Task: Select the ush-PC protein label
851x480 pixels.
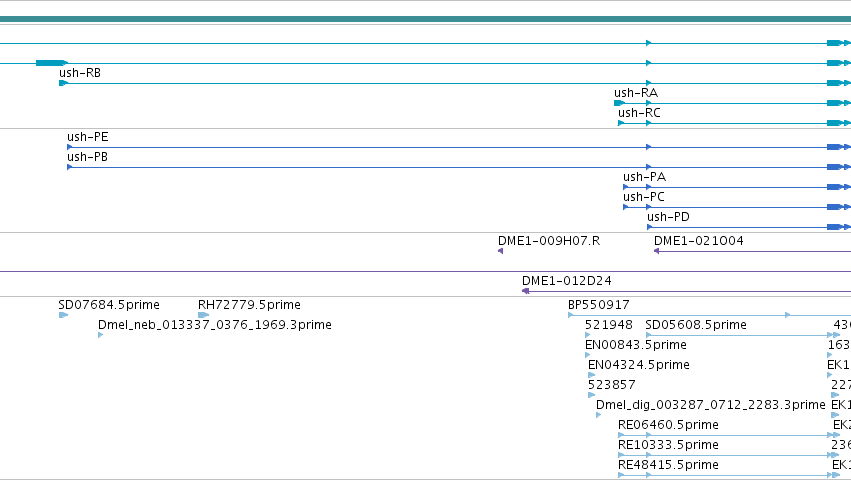Action: (x=644, y=197)
